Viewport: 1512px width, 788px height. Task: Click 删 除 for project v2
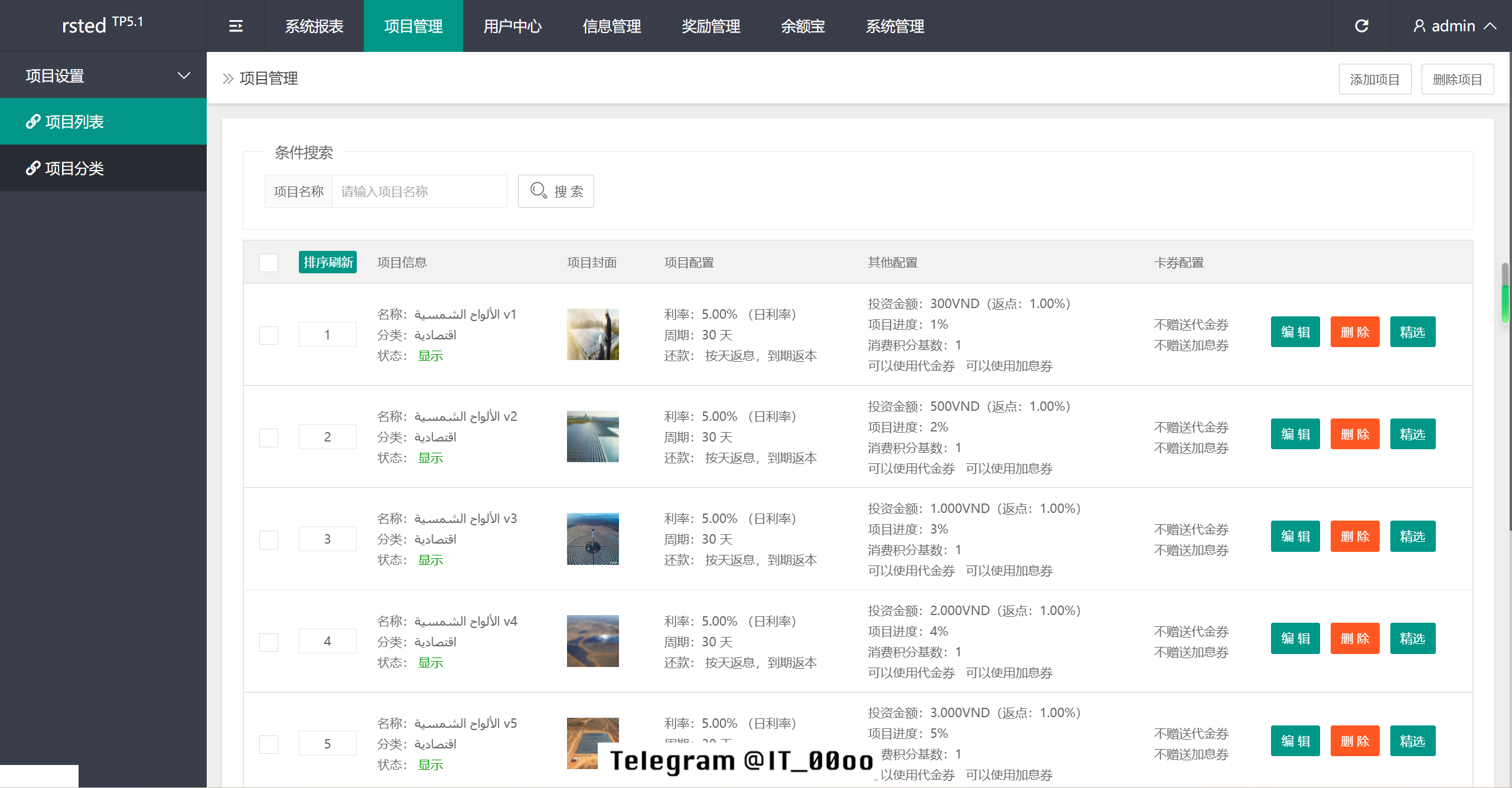[x=1355, y=434]
